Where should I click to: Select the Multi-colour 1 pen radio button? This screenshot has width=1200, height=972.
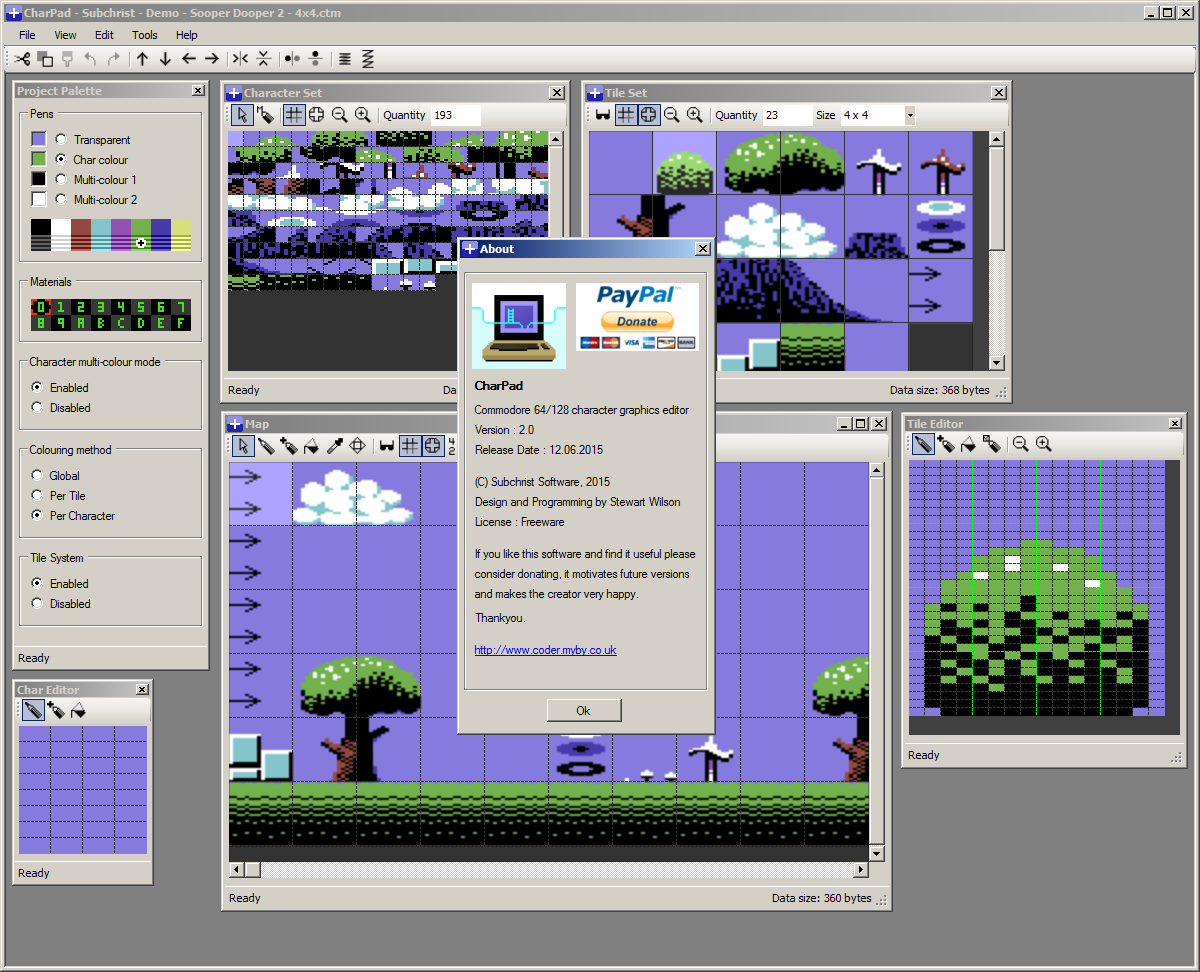pyautogui.click(x=61, y=179)
